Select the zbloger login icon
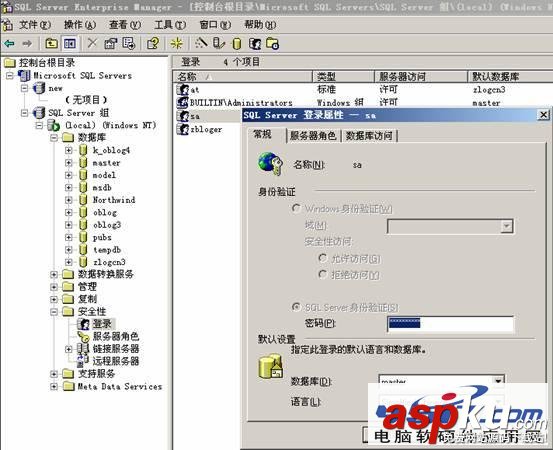Image resolution: width=553 pixels, height=450 pixels. tap(183, 129)
